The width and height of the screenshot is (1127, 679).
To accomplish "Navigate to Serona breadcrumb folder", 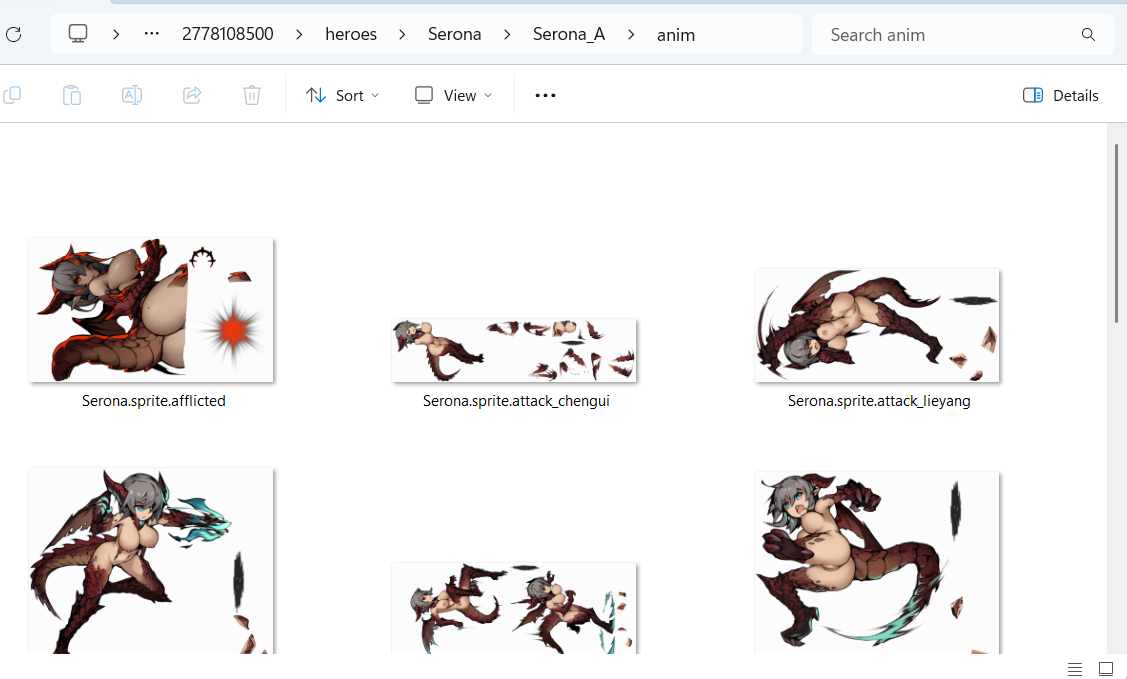I will tap(454, 34).
